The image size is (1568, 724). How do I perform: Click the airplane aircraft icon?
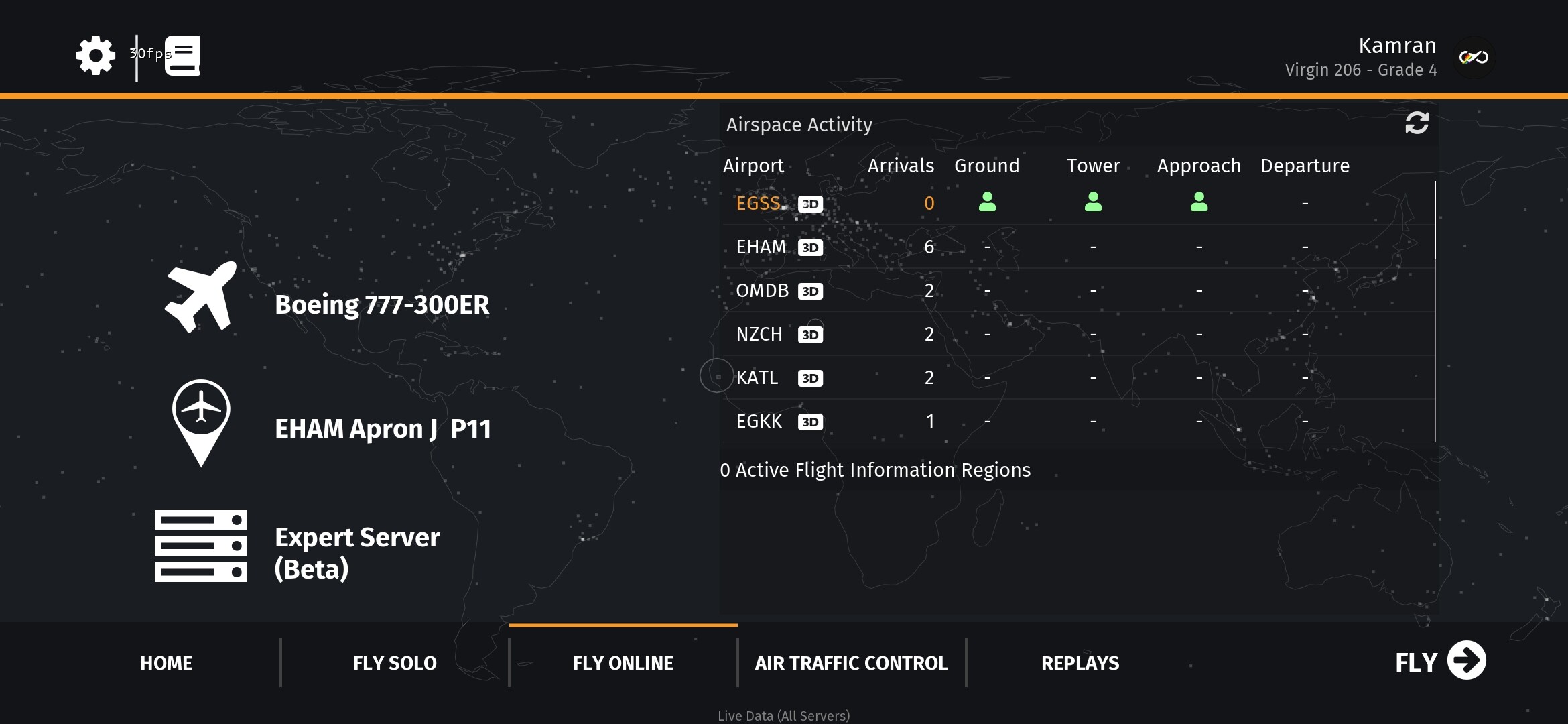pyautogui.click(x=201, y=297)
